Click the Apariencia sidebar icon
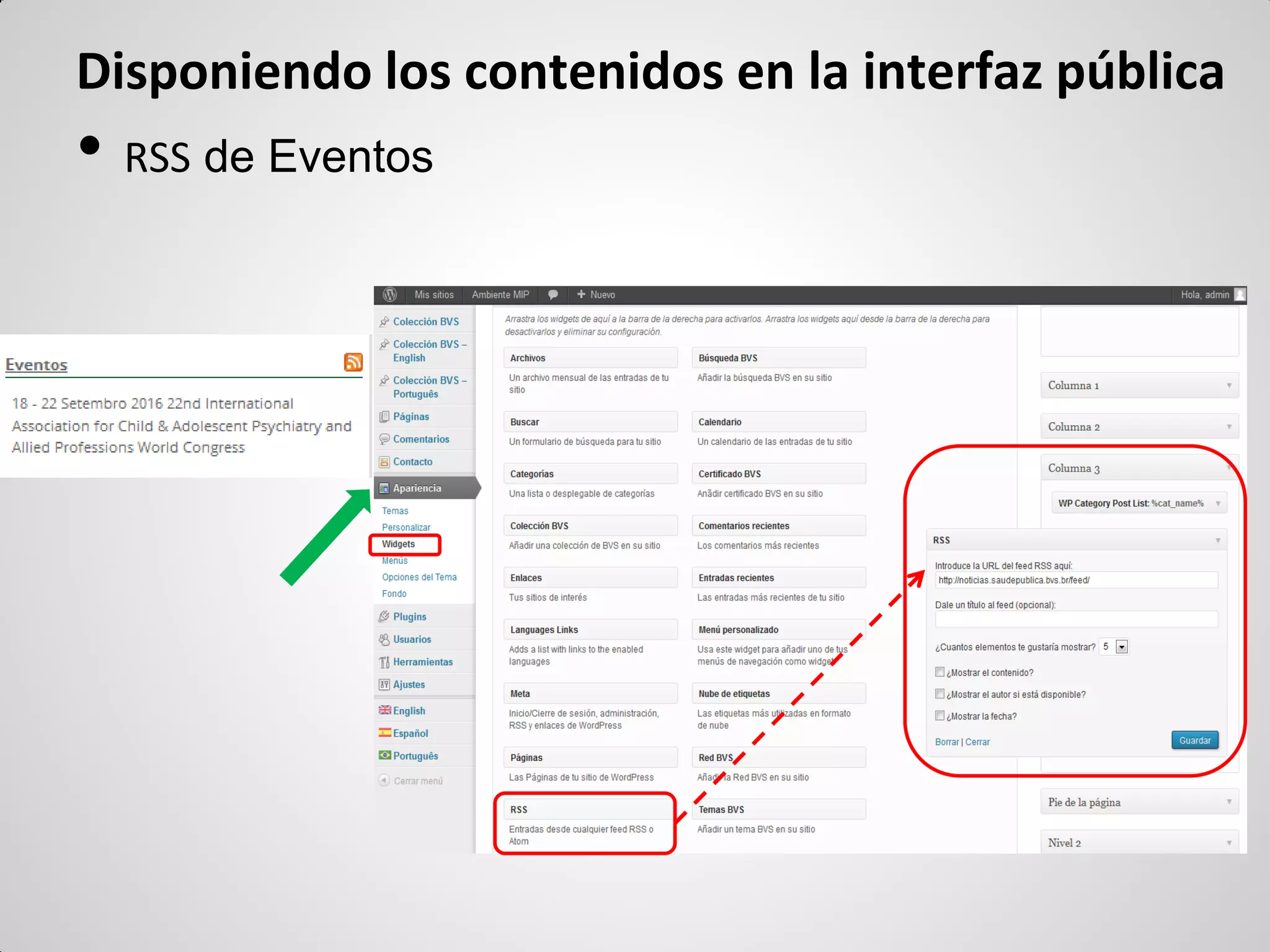The height and width of the screenshot is (952, 1270). (384, 488)
